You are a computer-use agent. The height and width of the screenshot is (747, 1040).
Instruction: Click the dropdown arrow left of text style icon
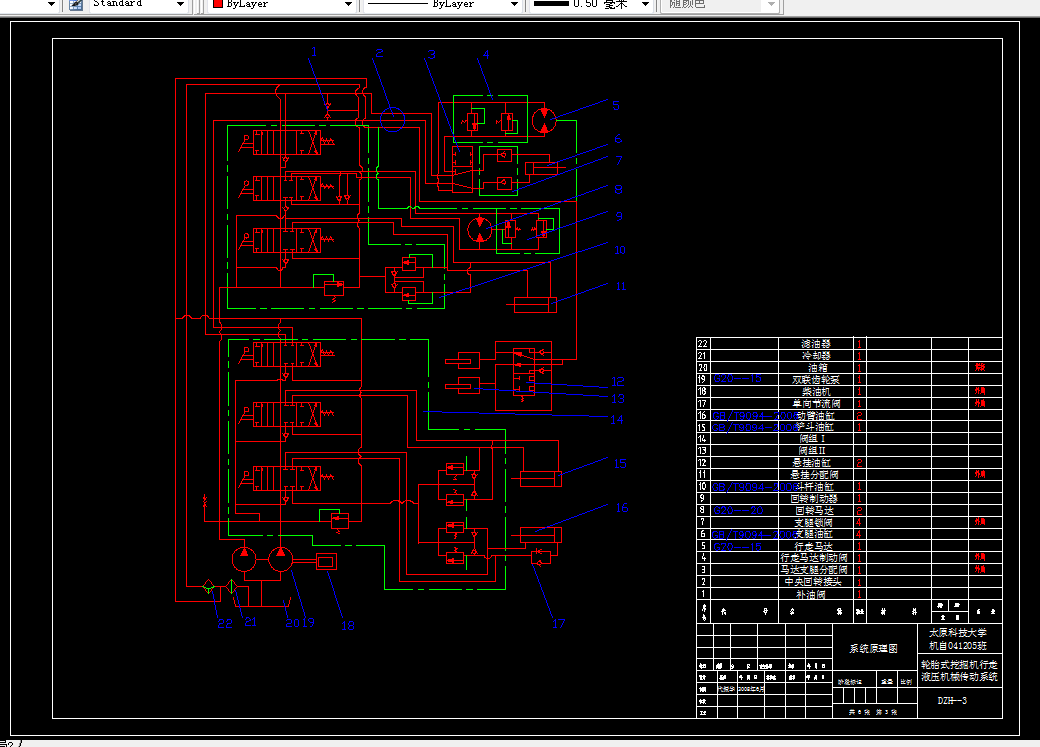click(51, 5)
